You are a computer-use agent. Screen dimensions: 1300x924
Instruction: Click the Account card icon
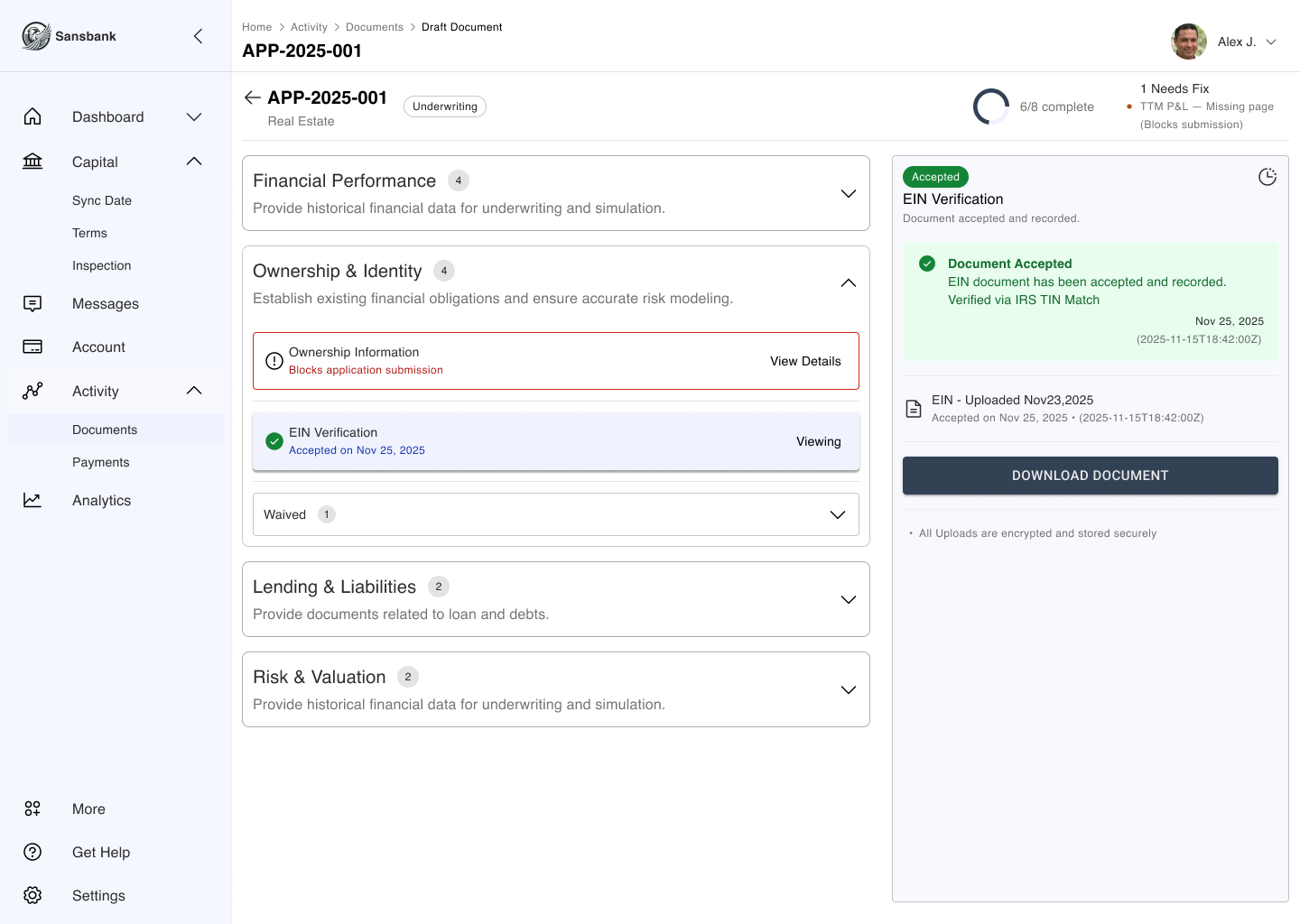click(x=32, y=346)
